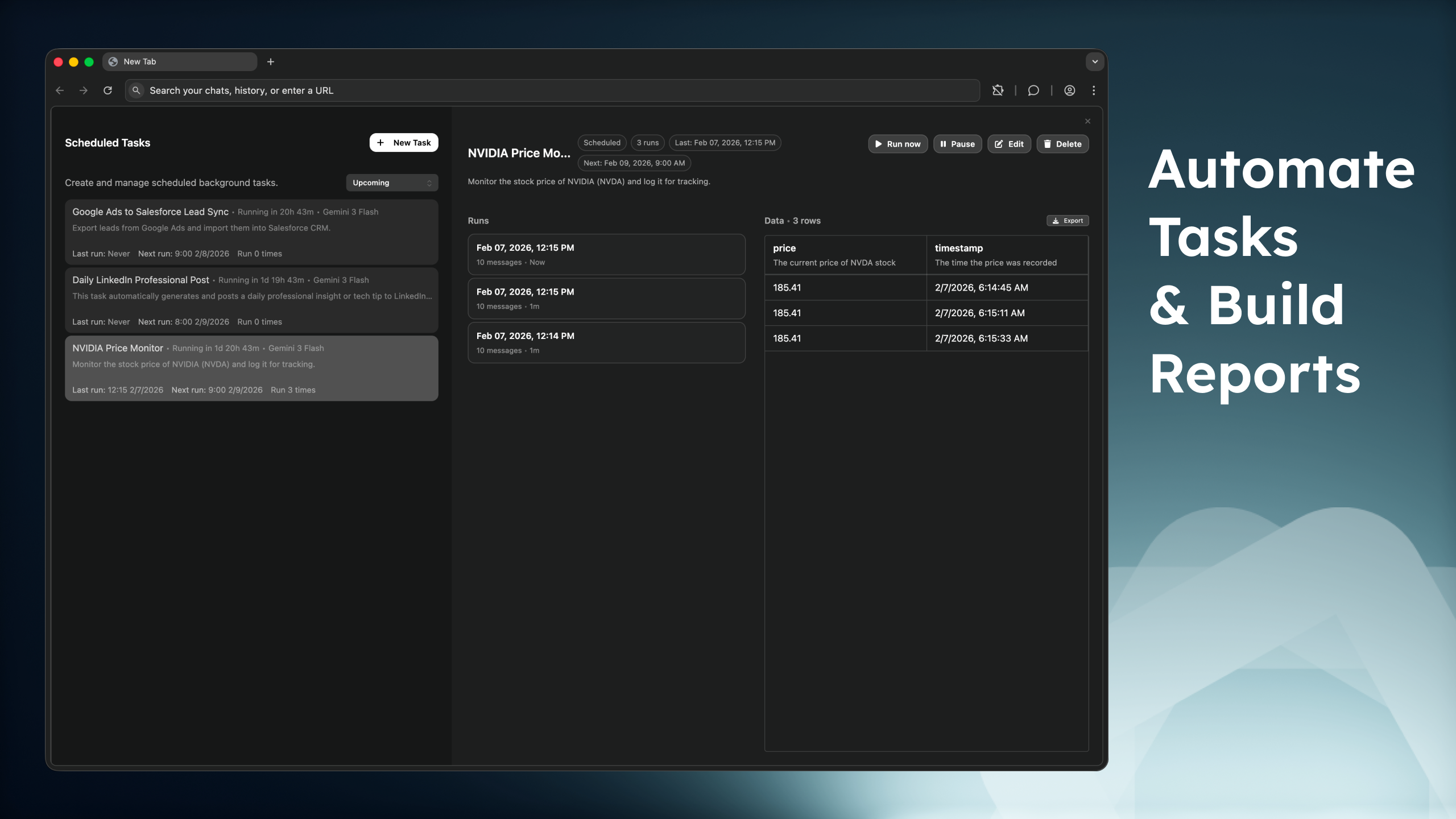Click the reload page icon
This screenshot has width=1456, height=819.
[x=107, y=90]
